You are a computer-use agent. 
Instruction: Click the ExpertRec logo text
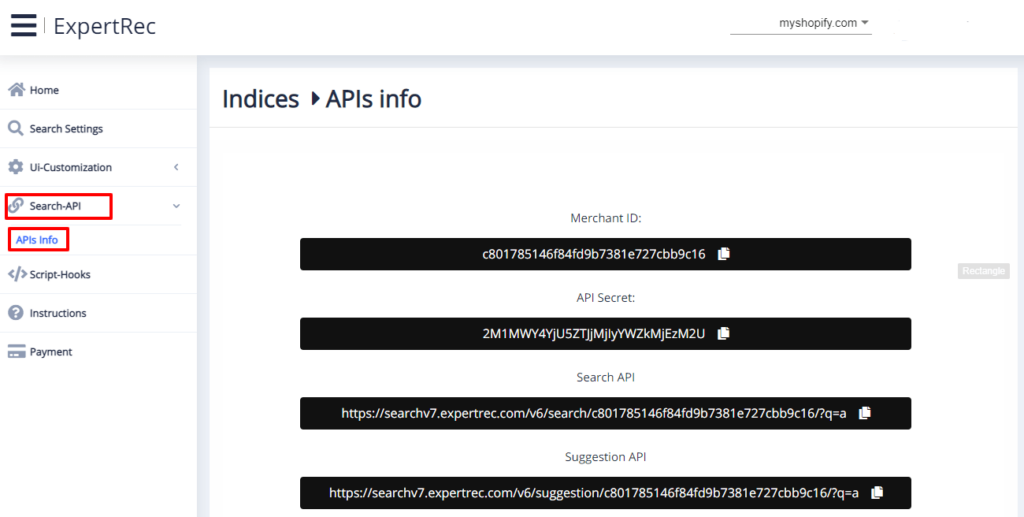[x=104, y=26]
